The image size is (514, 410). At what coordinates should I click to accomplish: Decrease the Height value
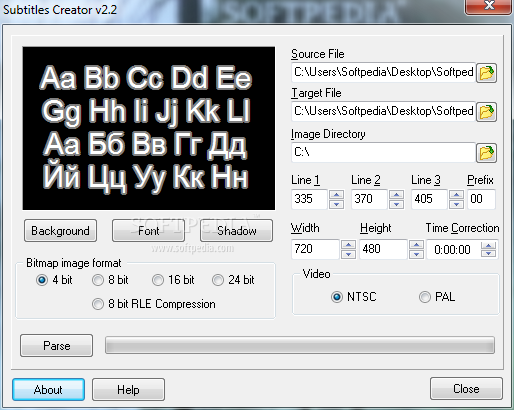[x=416, y=254]
